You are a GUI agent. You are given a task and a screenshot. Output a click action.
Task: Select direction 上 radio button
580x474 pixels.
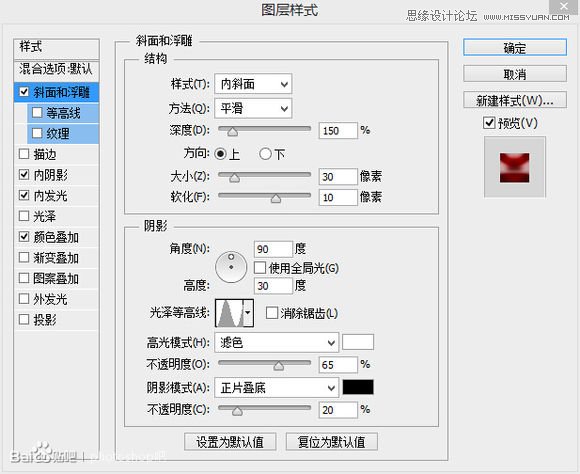tap(220, 154)
